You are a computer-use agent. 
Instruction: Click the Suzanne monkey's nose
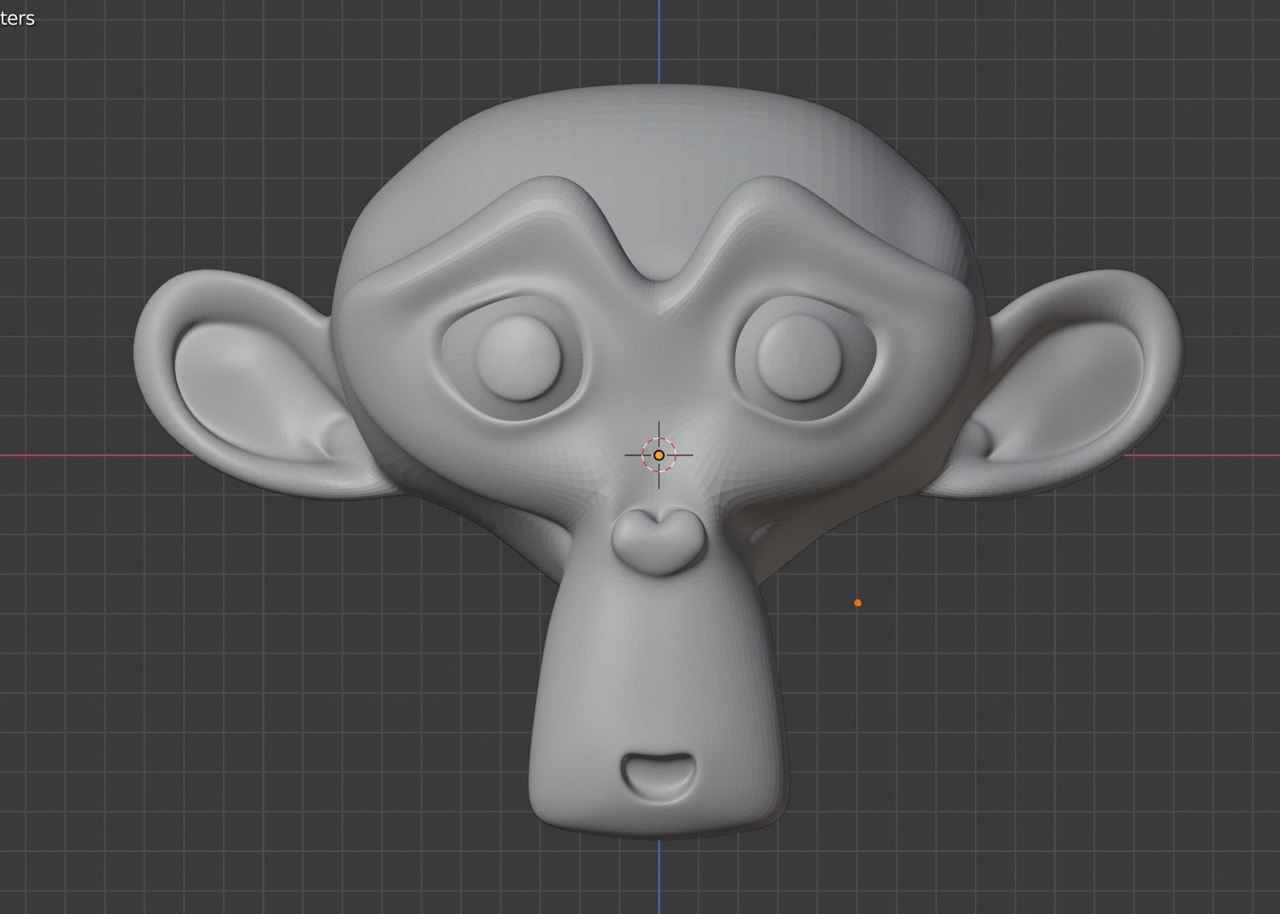658,541
